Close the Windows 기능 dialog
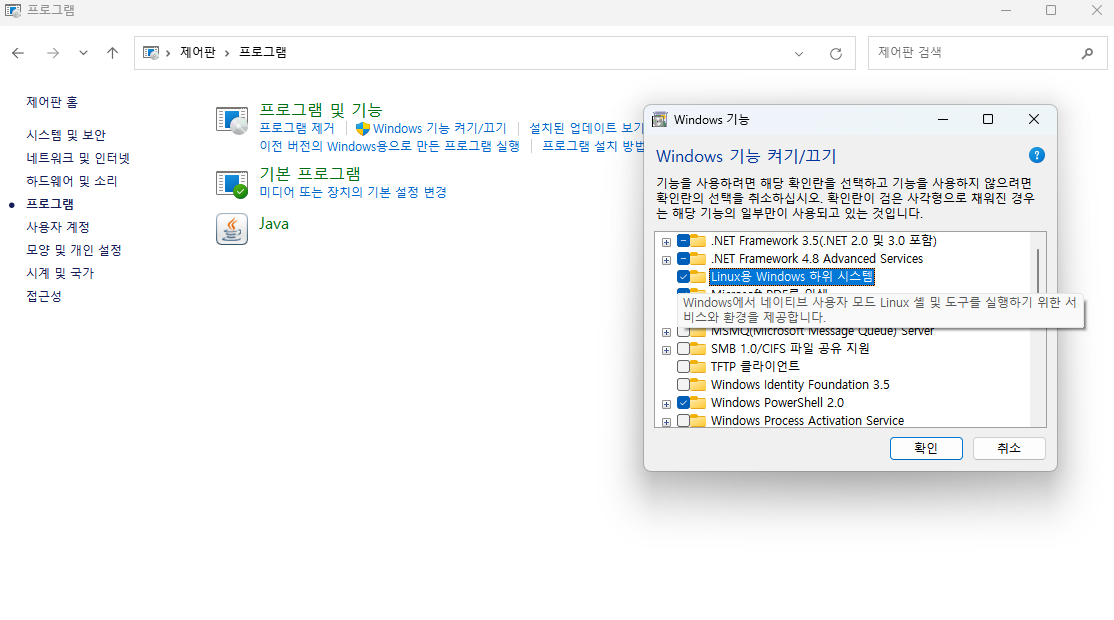 pos(1034,119)
